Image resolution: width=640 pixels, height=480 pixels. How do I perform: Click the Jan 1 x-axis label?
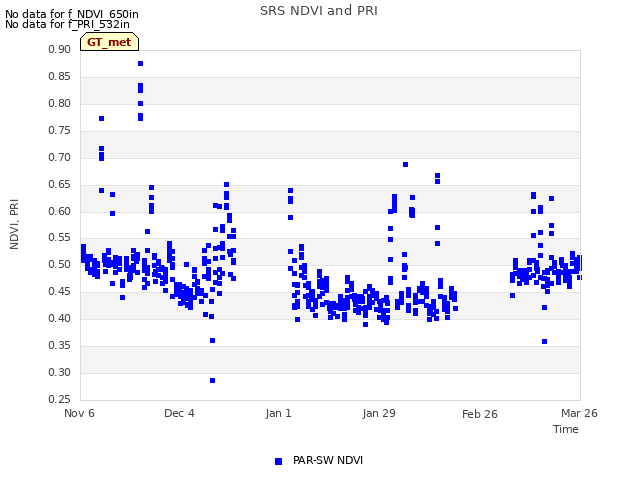point(278,413)
